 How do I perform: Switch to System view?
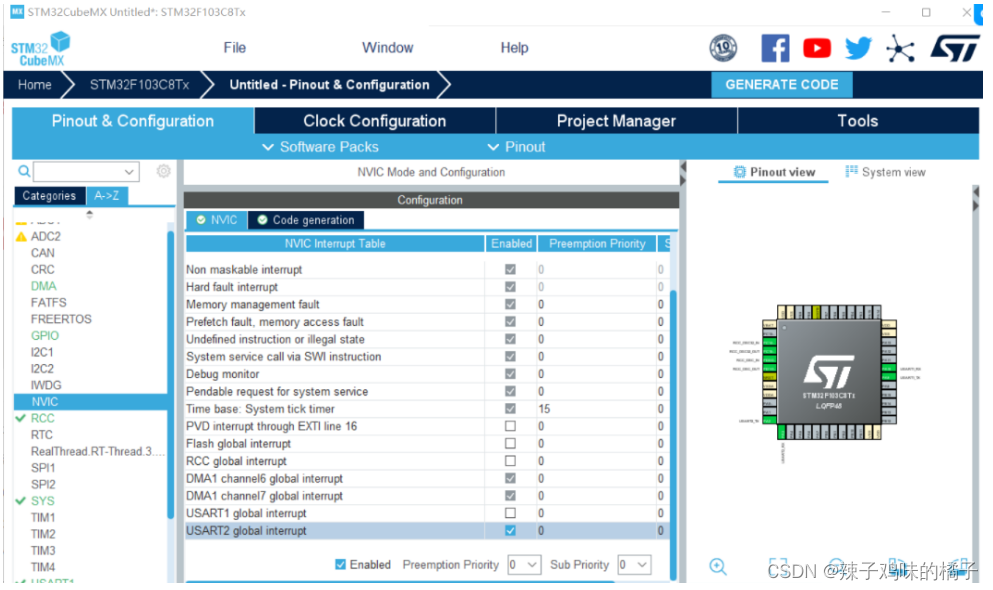coord(885,172)
